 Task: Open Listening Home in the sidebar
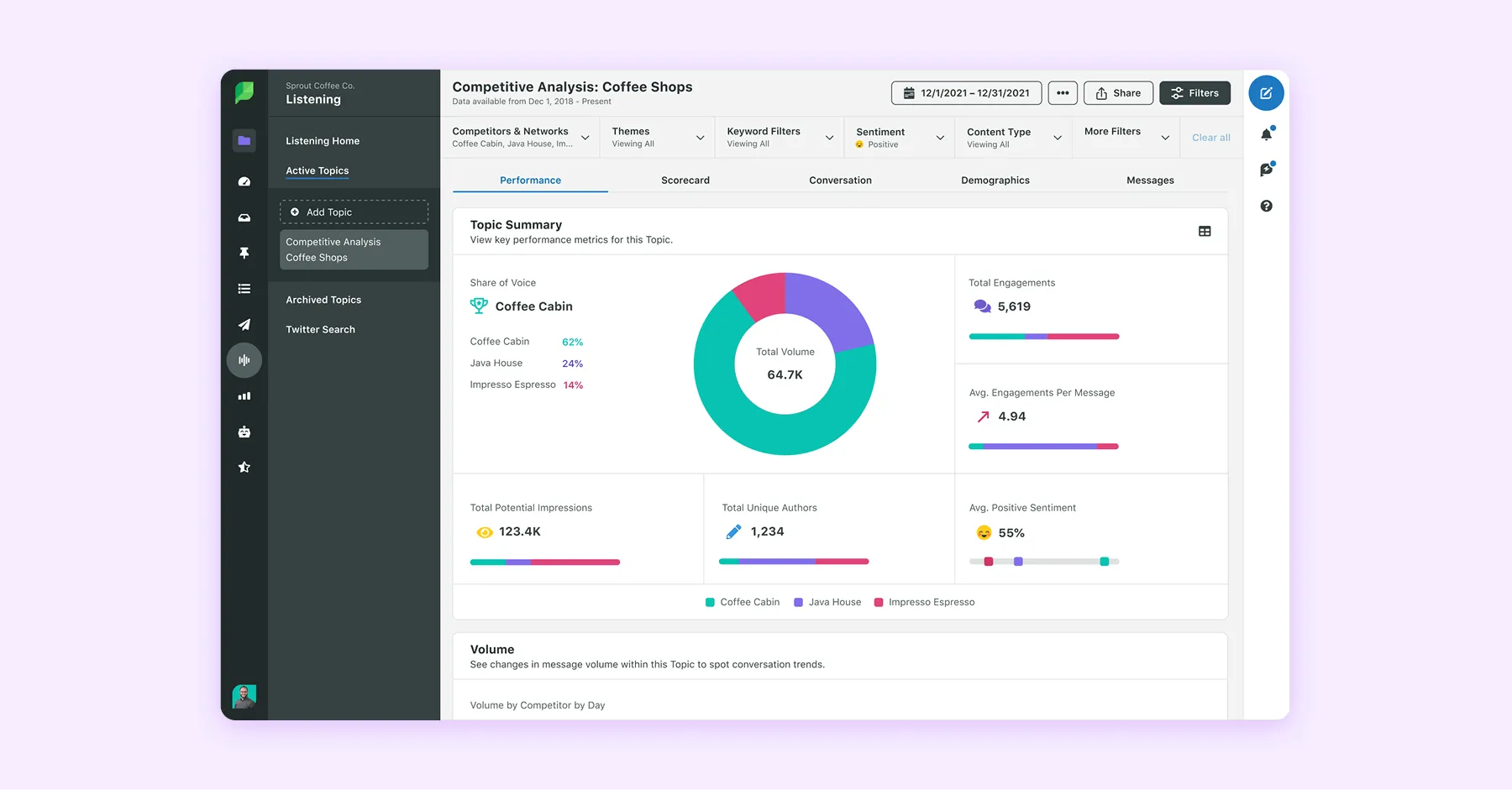click(x=323, y=141)
